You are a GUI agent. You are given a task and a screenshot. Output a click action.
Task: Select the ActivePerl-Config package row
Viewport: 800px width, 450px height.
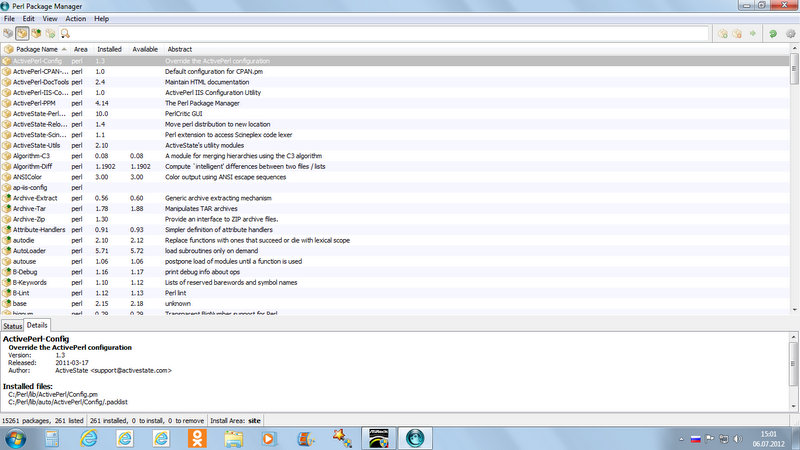coord(395,61)
